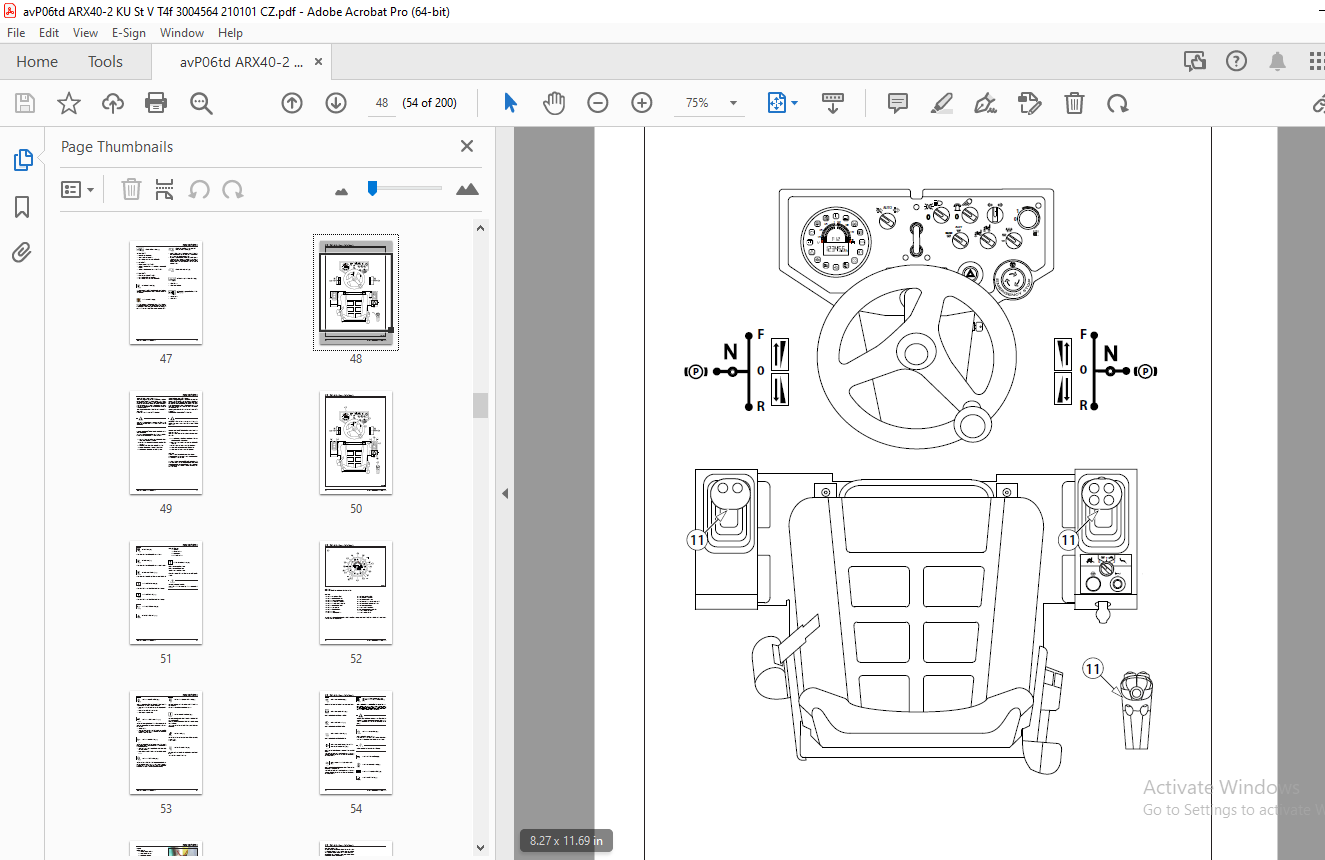This screenshot has width=1325, height=860.
Task: Zoom in with the plus button
Action: pyautogui.click(x=642, y=103)
